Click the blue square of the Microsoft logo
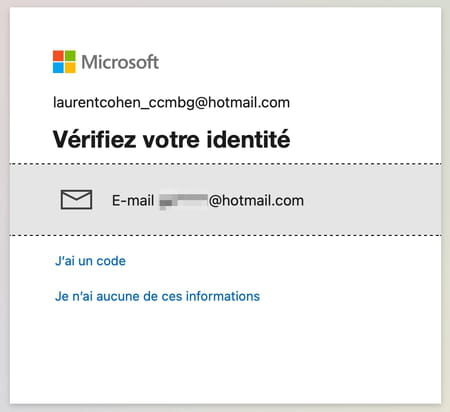Screen dimensions: 450x412 (x=58, y=68)
